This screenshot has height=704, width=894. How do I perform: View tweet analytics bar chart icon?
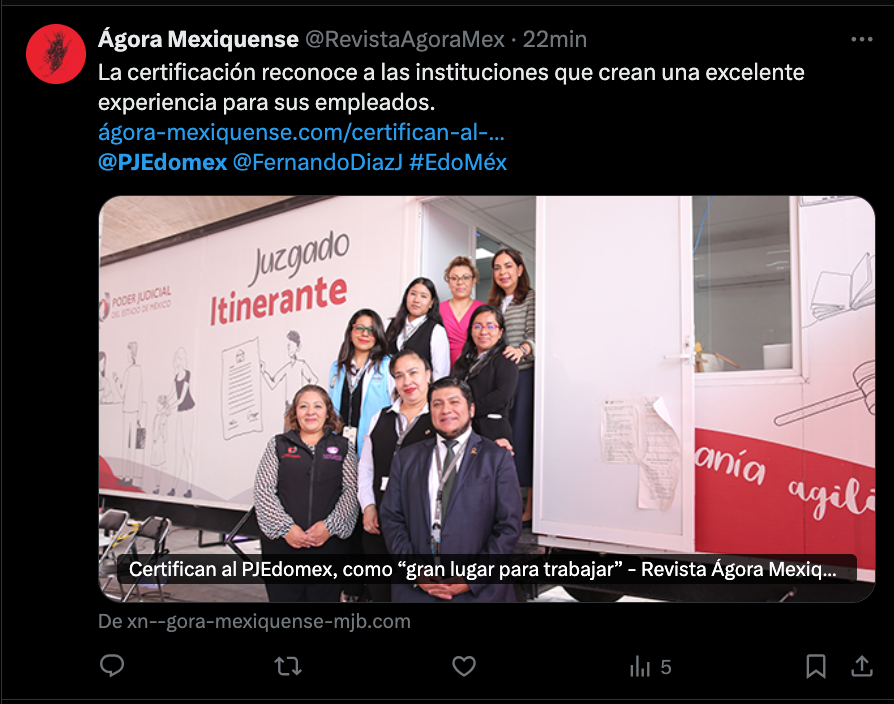[640, 666]
